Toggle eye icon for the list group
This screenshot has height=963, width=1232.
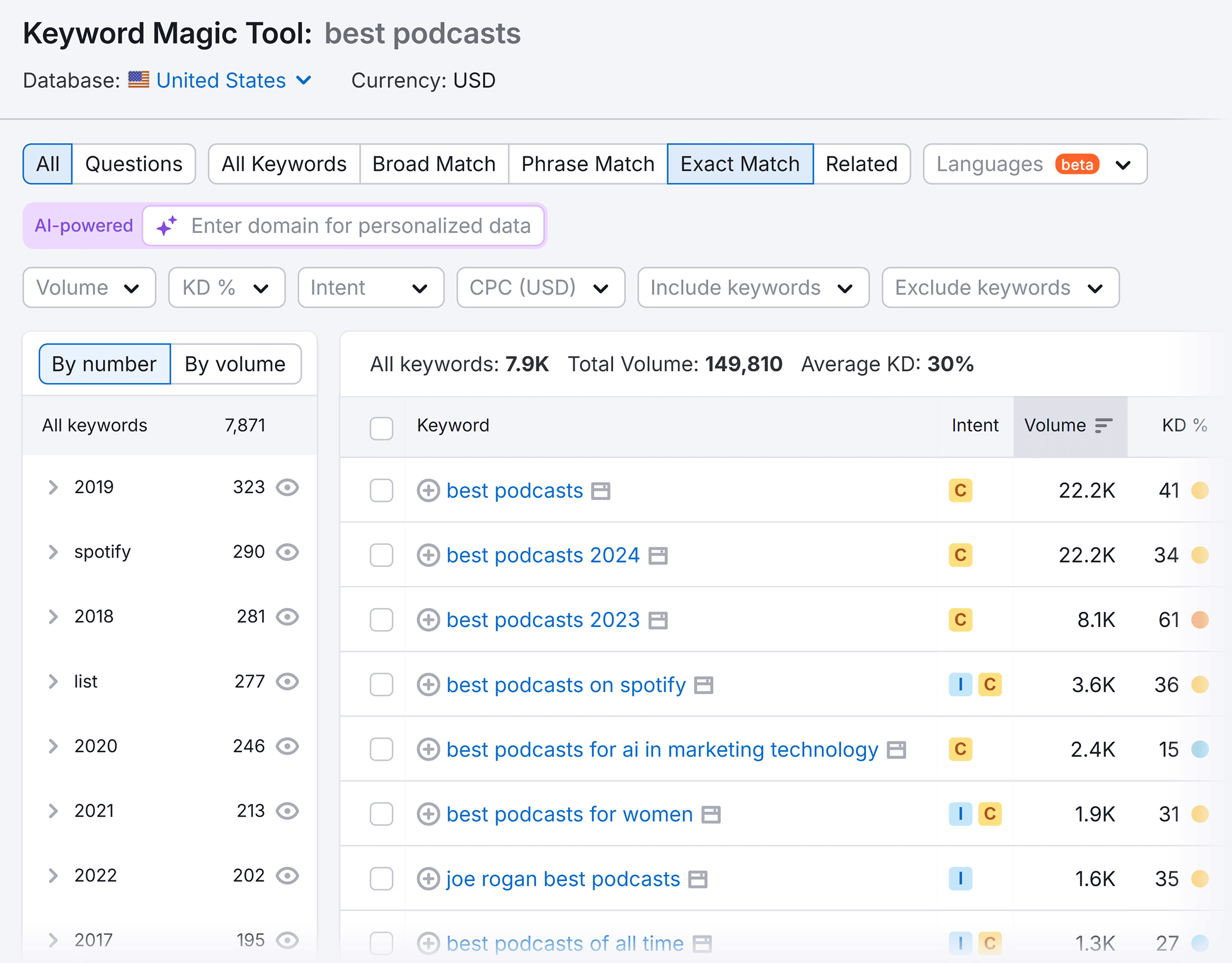[287, 682]
